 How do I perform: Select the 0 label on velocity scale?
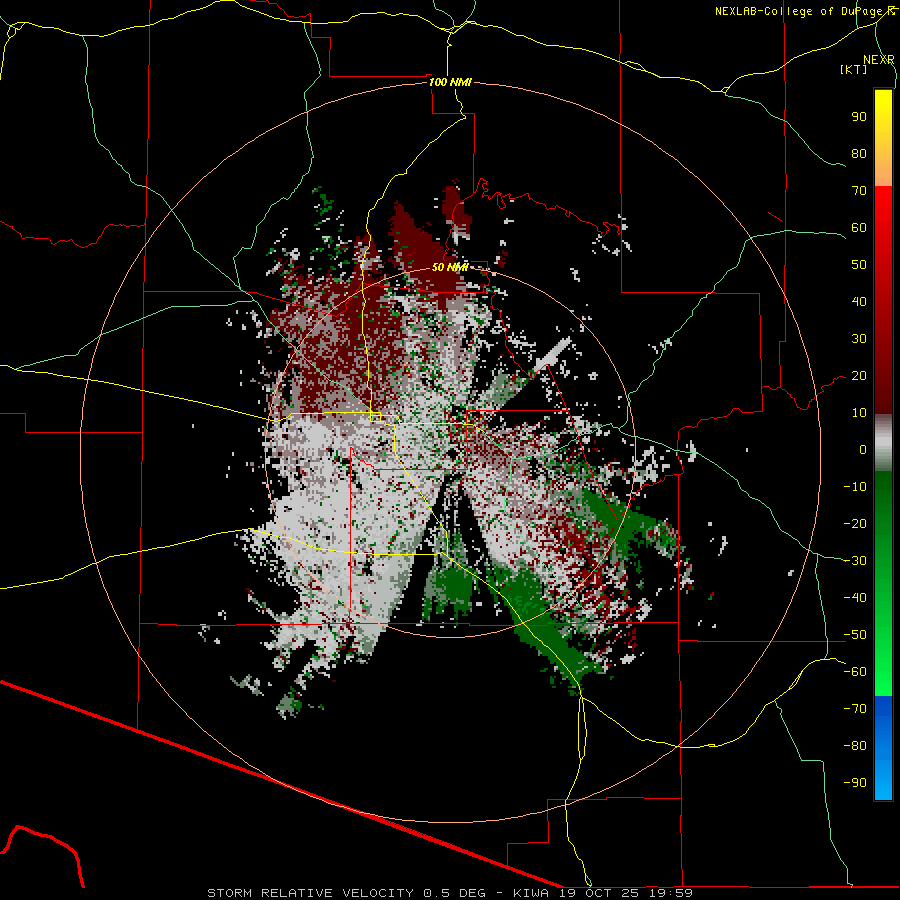(x=863, y=449)
